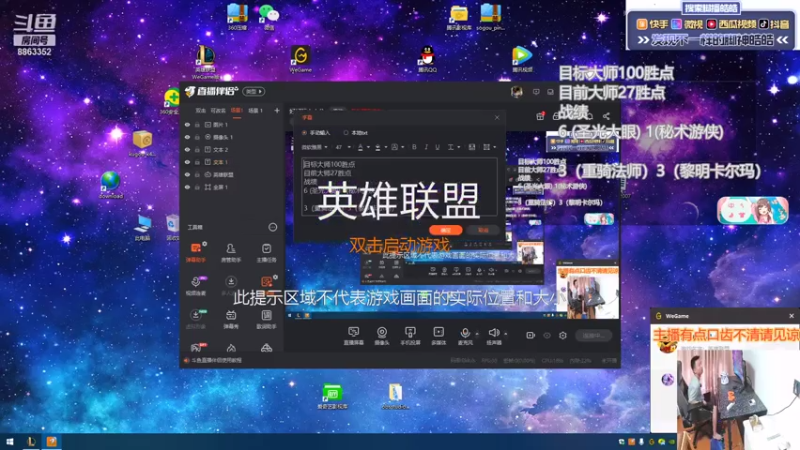Open the 弹幕助手 danmaku assistant tool
This screenshot has height=450, width=800.
[196, 253]
